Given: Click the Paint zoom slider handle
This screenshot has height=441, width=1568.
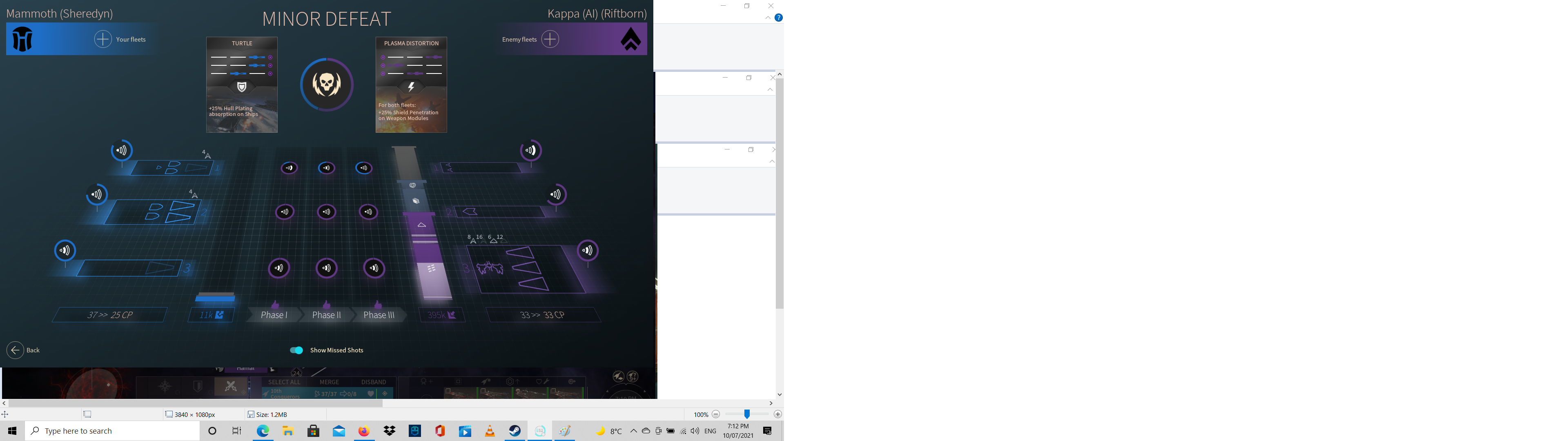Looking at the screenshot, I should click(x=747, y=414).
